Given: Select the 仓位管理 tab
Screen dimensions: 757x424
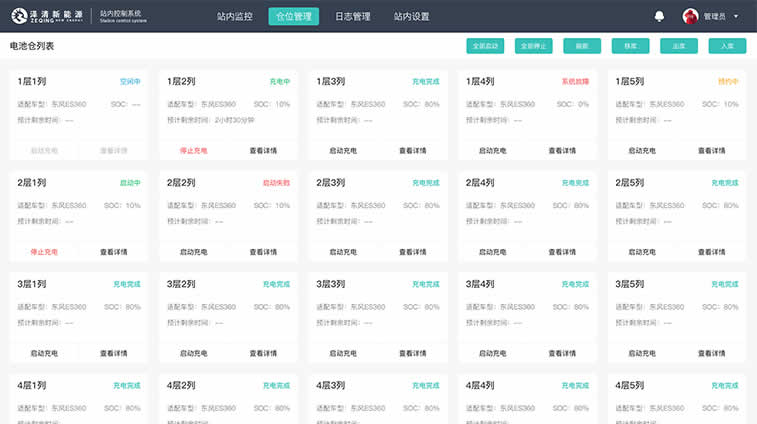Looking at the screenshot, I should (x=294, y=16).
